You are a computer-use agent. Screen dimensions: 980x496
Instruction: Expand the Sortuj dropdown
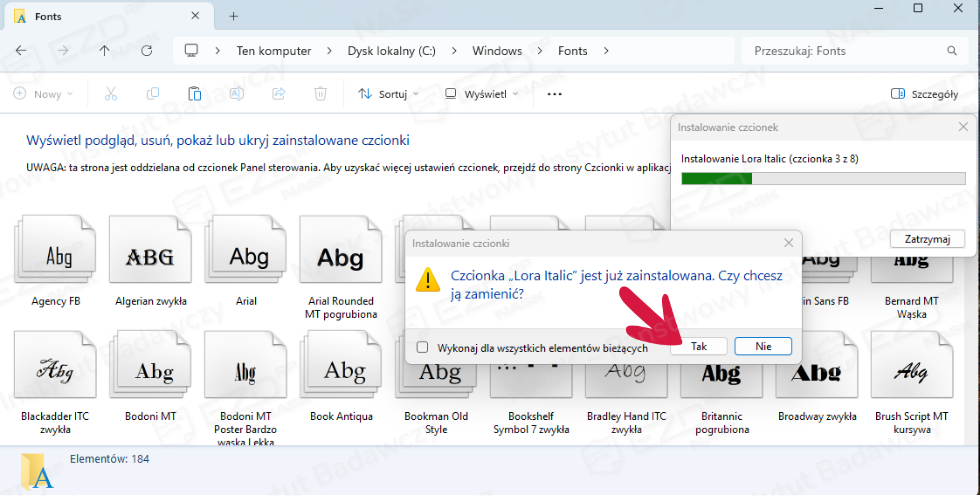389,94
